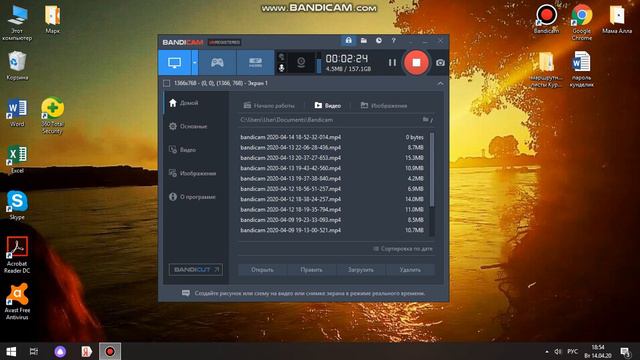The width and height of the screenshot is (640, 360).
Task: Switch to Изображения files tab
Action: [384, 106]
